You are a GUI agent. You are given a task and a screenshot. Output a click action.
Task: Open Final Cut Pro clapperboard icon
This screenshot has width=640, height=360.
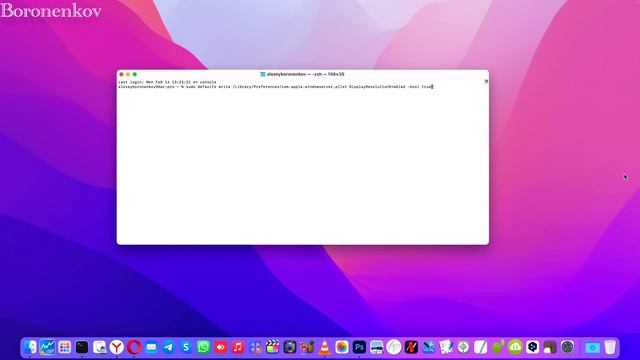273,347
